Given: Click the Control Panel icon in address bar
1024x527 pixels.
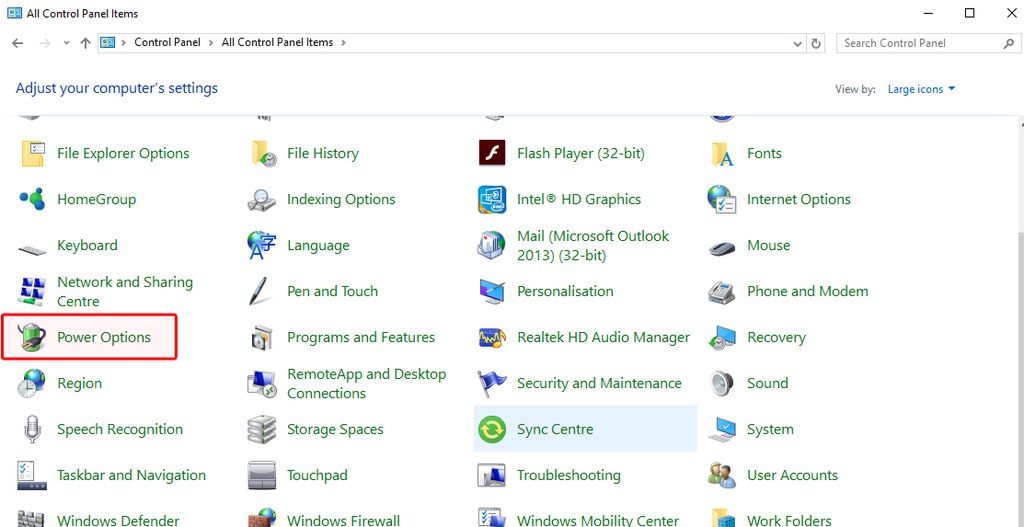Looking at the screenshot, I should point(108,42).
